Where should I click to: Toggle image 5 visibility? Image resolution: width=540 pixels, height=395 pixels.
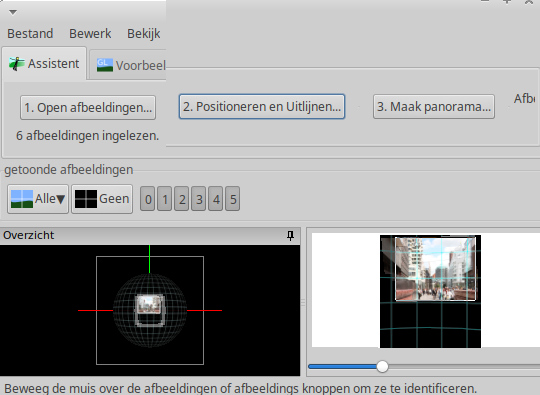[233, 199]
